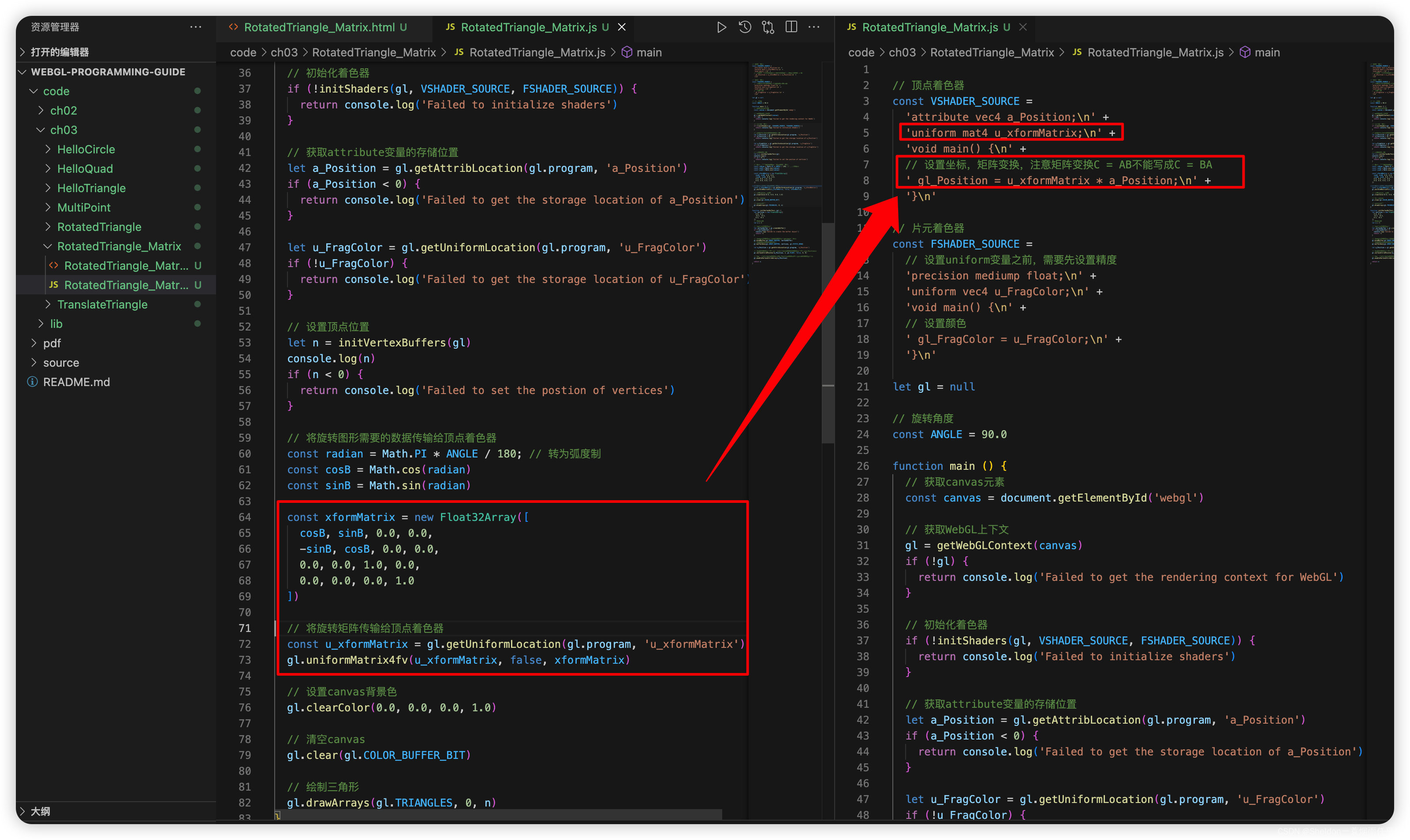Switch to the RotatedTriangle_Matrix.html tab
1410x840 pixels.
click(319, 27)
